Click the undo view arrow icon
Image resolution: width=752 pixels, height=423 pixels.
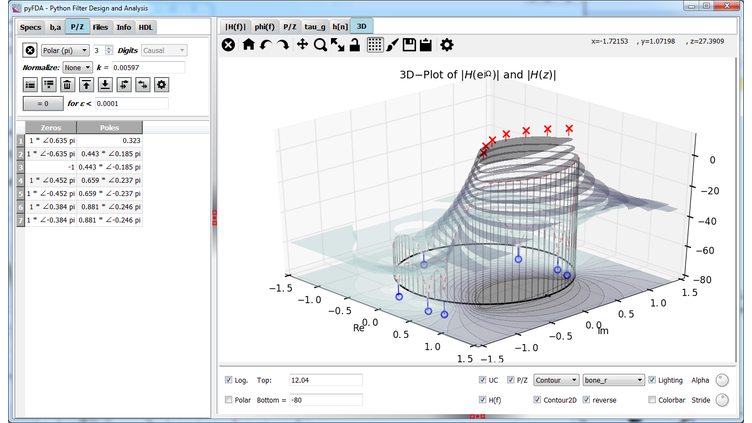266,45
